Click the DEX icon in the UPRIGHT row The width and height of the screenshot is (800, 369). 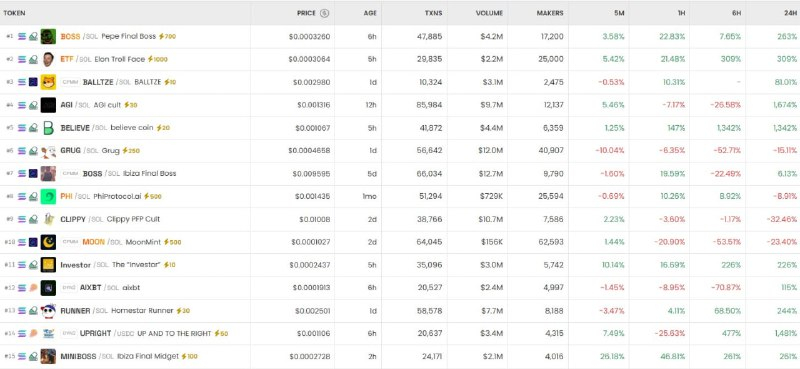pyautogui.click(x=33, y=333)
